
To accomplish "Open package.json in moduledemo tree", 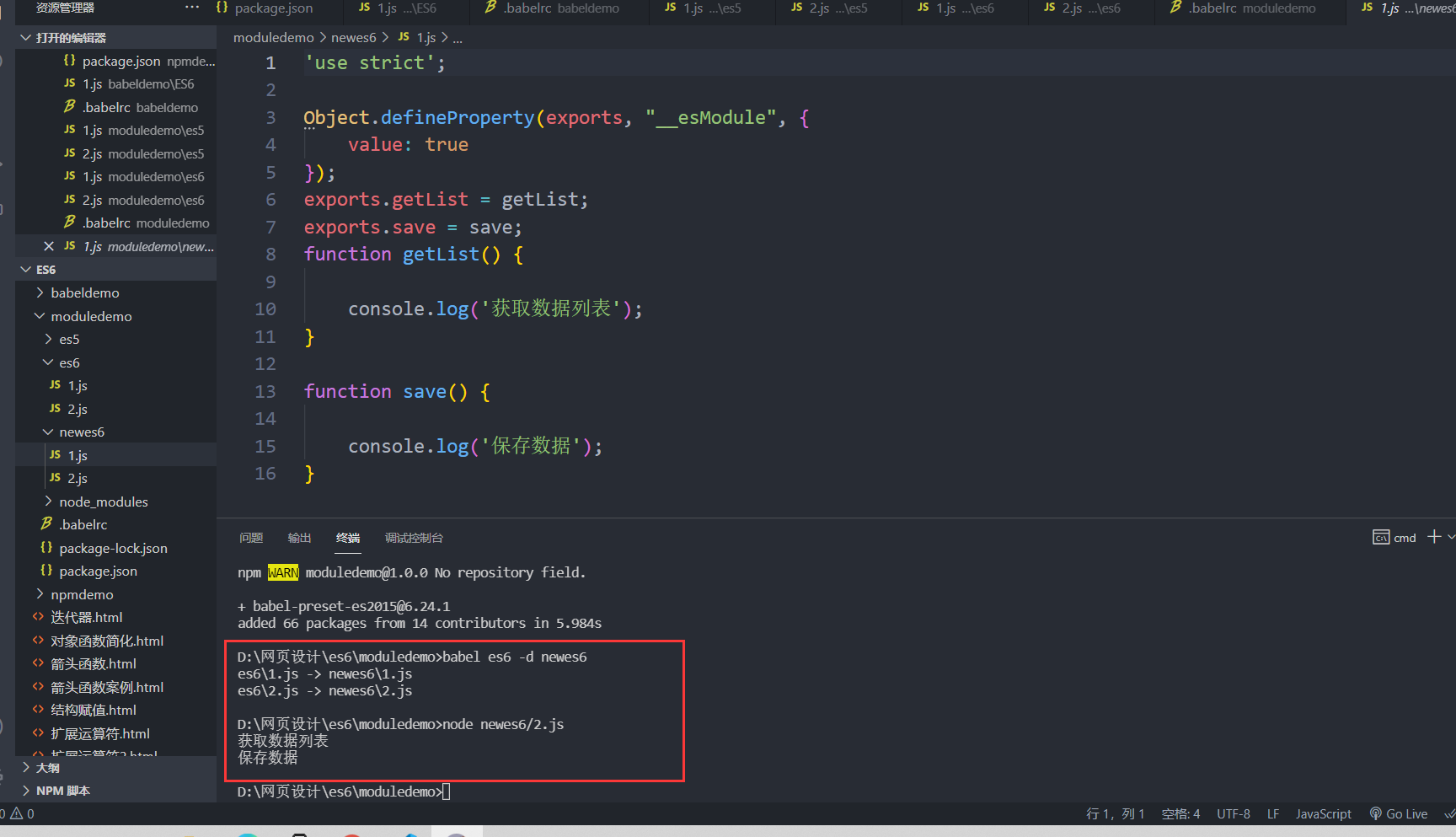I will pos(115,571).
